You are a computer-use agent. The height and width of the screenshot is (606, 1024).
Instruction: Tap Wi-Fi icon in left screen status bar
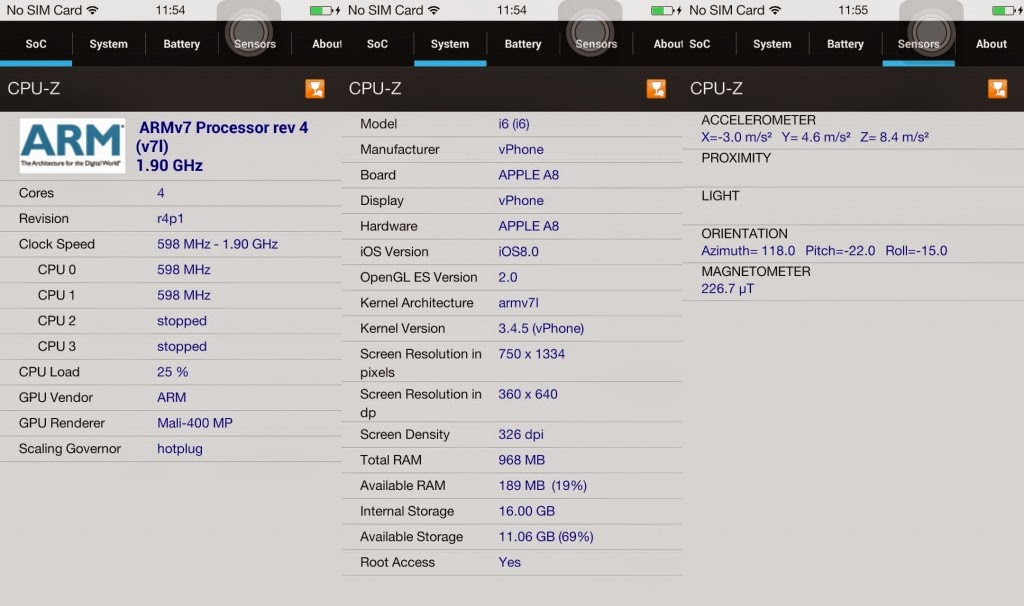click(93, 10)
